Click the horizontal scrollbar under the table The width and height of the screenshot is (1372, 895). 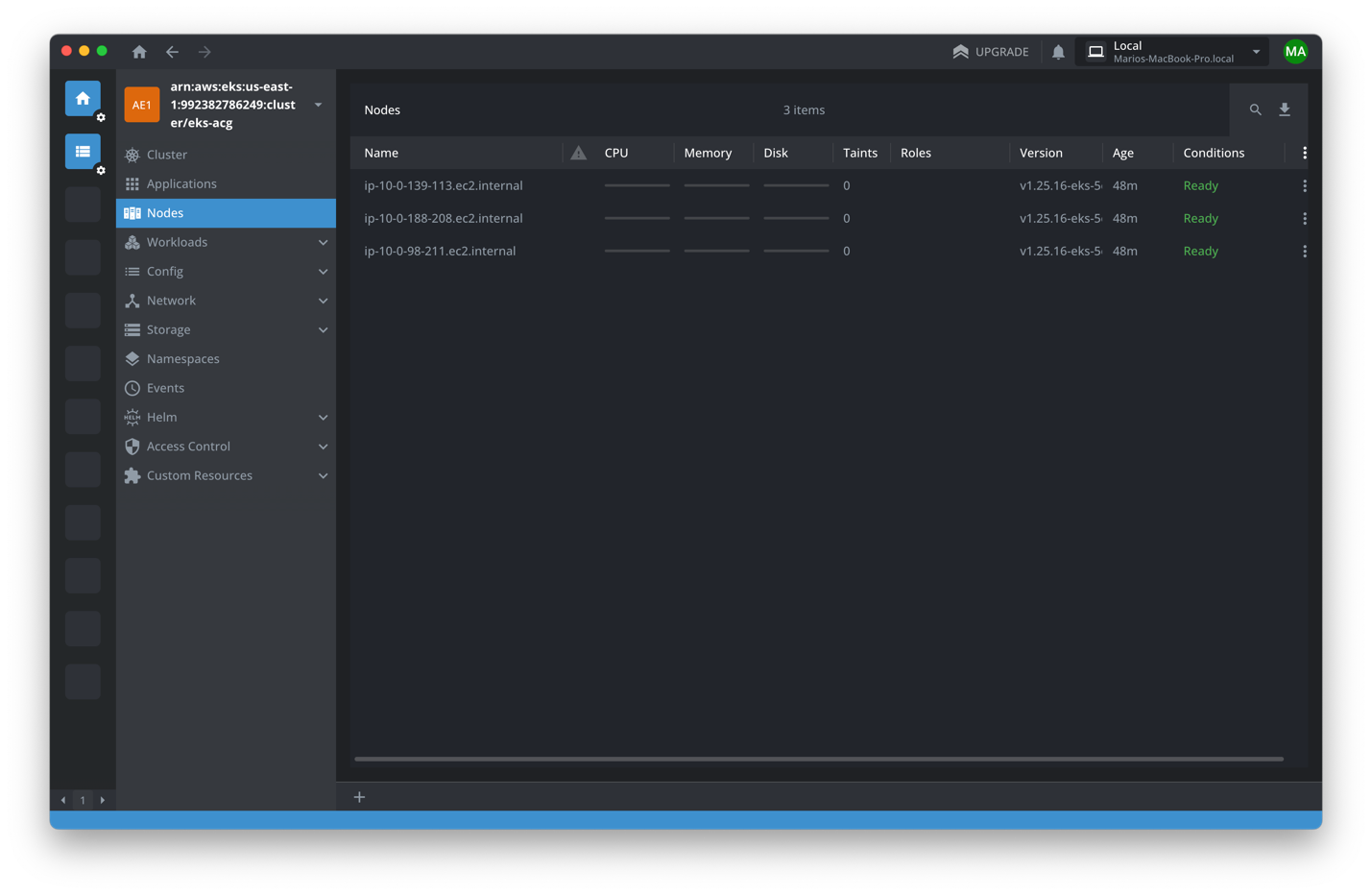(818, 759)
